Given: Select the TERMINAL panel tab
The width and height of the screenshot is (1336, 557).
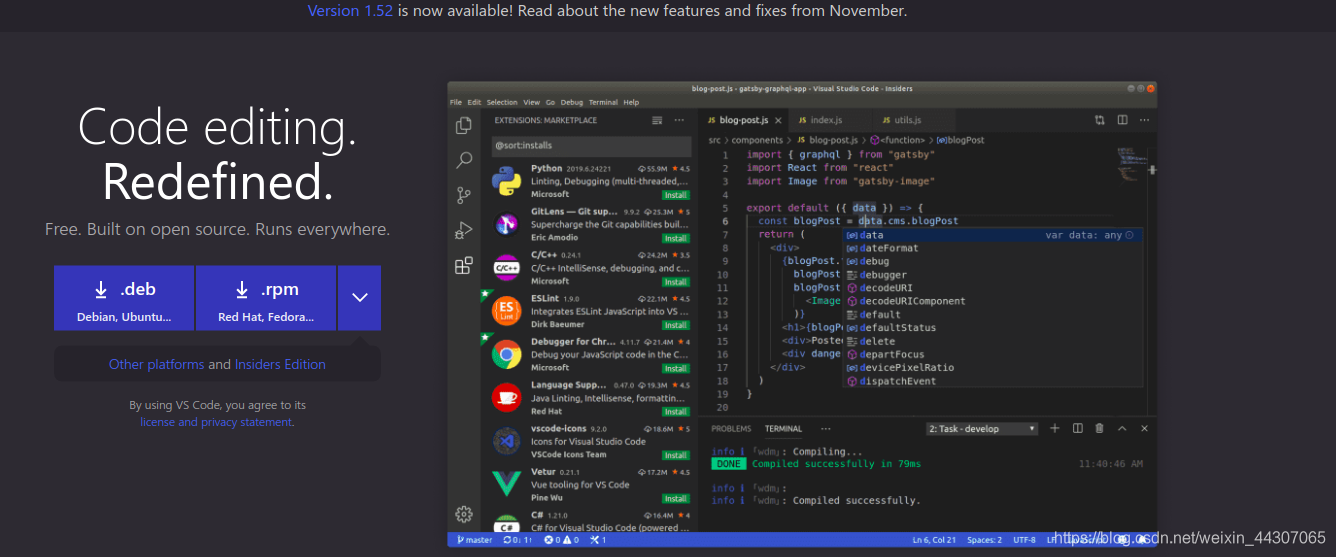Looking at the screenshot, I should [x=783, y=429].
